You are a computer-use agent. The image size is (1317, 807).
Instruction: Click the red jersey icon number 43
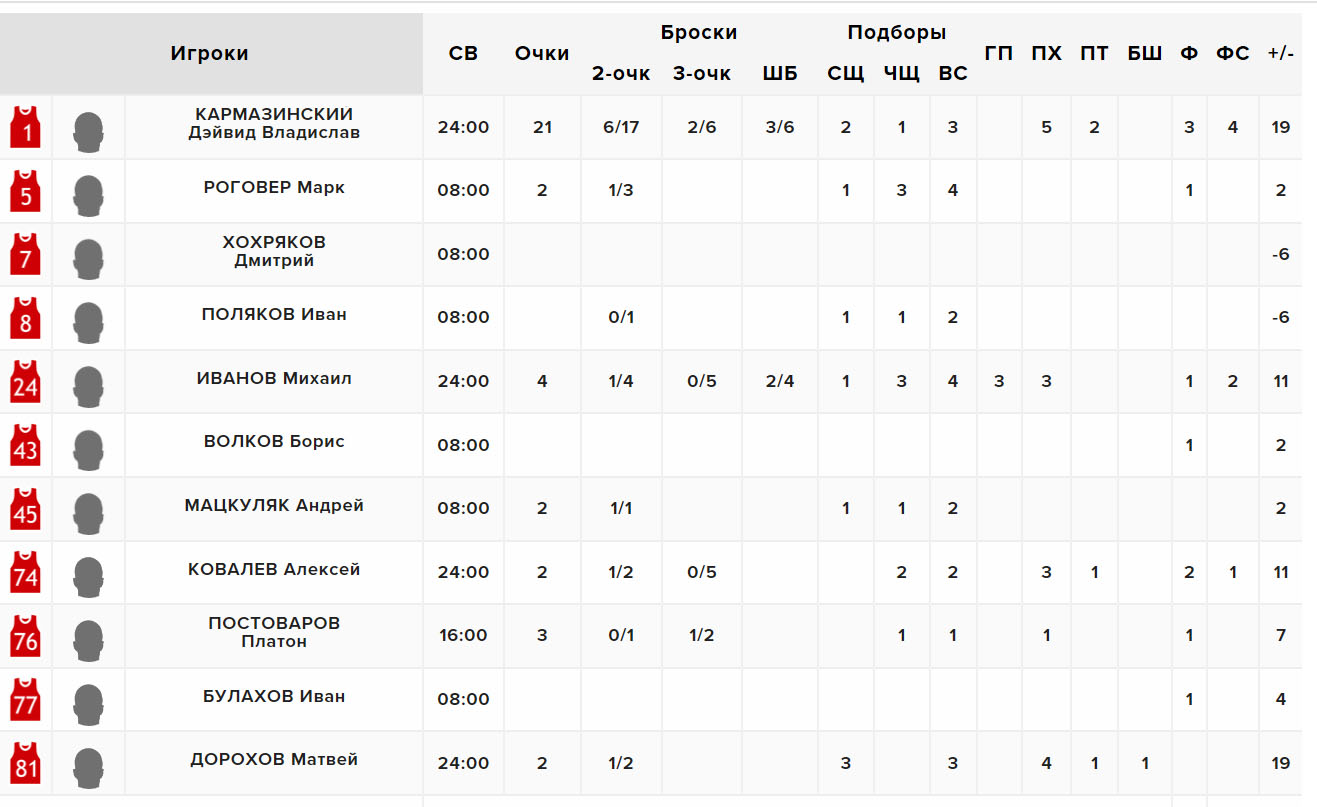[x=26, y=445]
